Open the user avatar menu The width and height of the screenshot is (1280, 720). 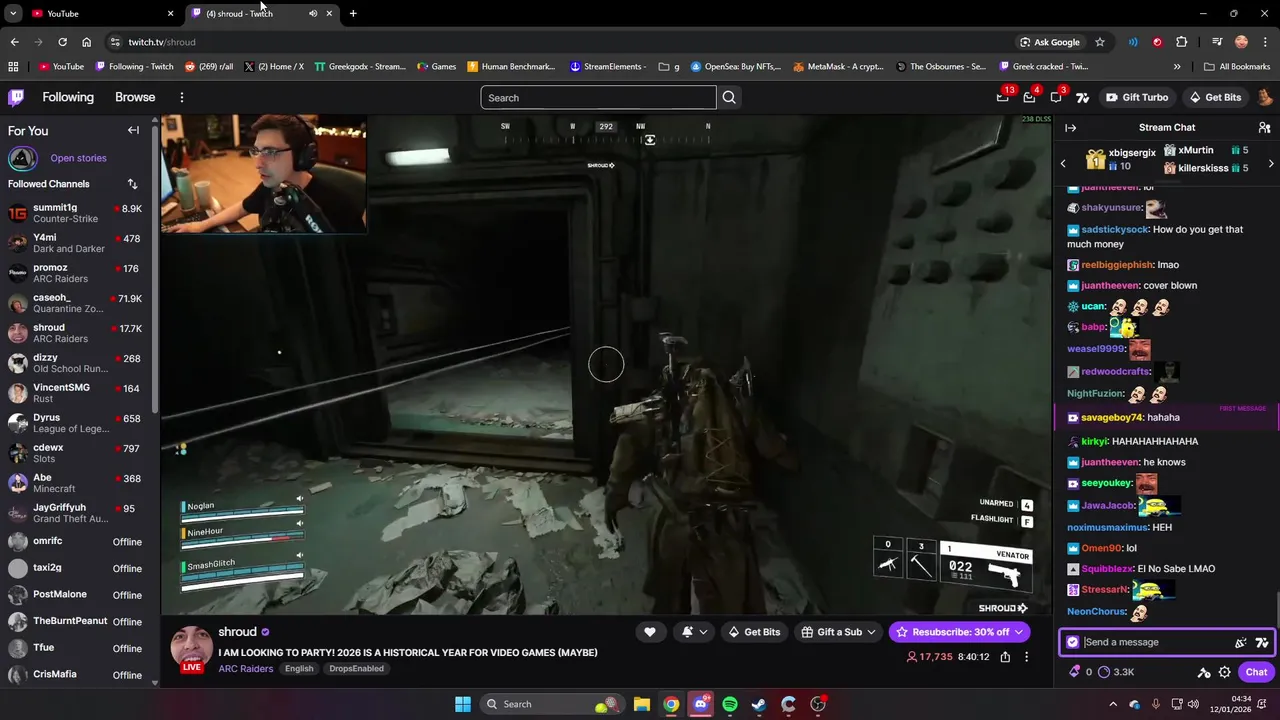1265,97
